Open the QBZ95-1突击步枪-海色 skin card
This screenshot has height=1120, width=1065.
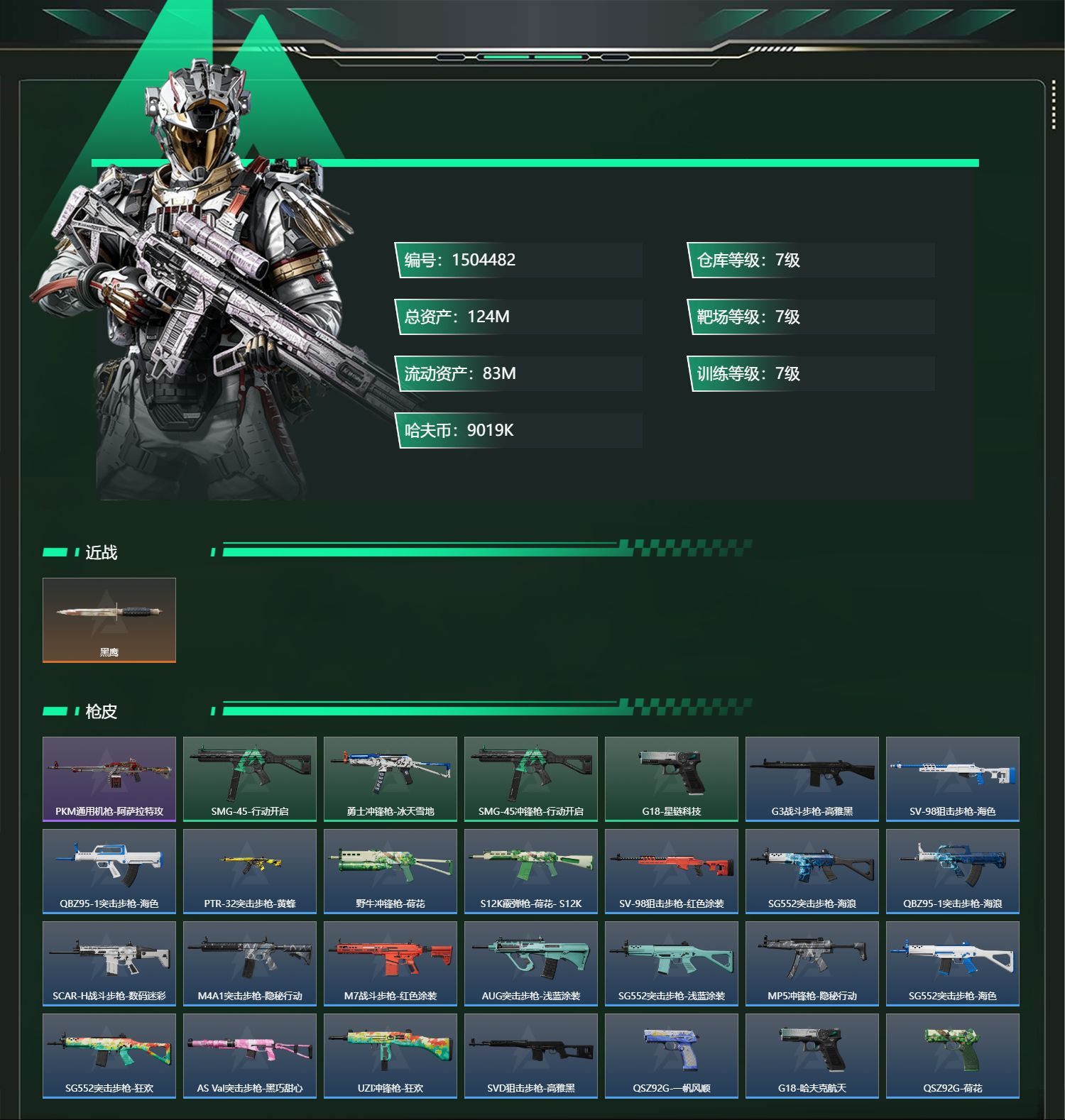pyautogui.click(x=109, y=872)
